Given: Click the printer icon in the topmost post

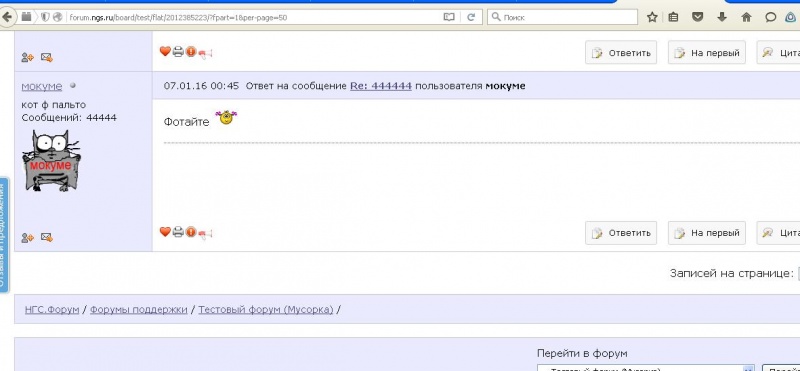Looking at the screenshot, I should [x=178, y=52].
